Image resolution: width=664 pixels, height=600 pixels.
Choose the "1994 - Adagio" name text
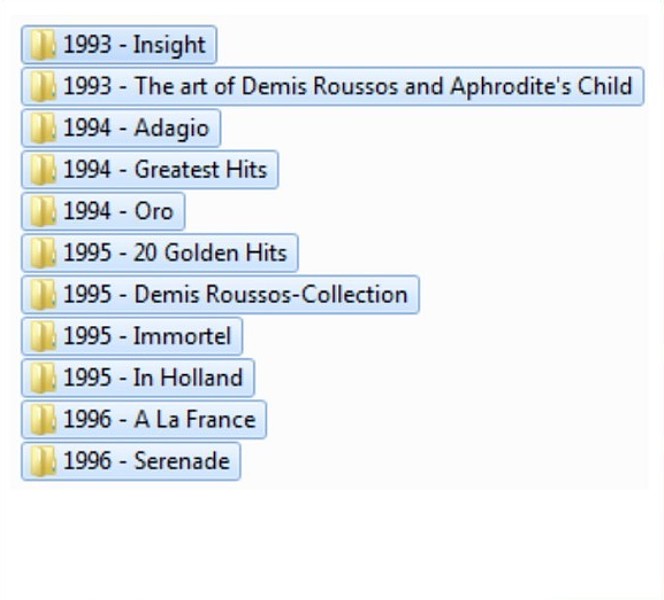136,128
